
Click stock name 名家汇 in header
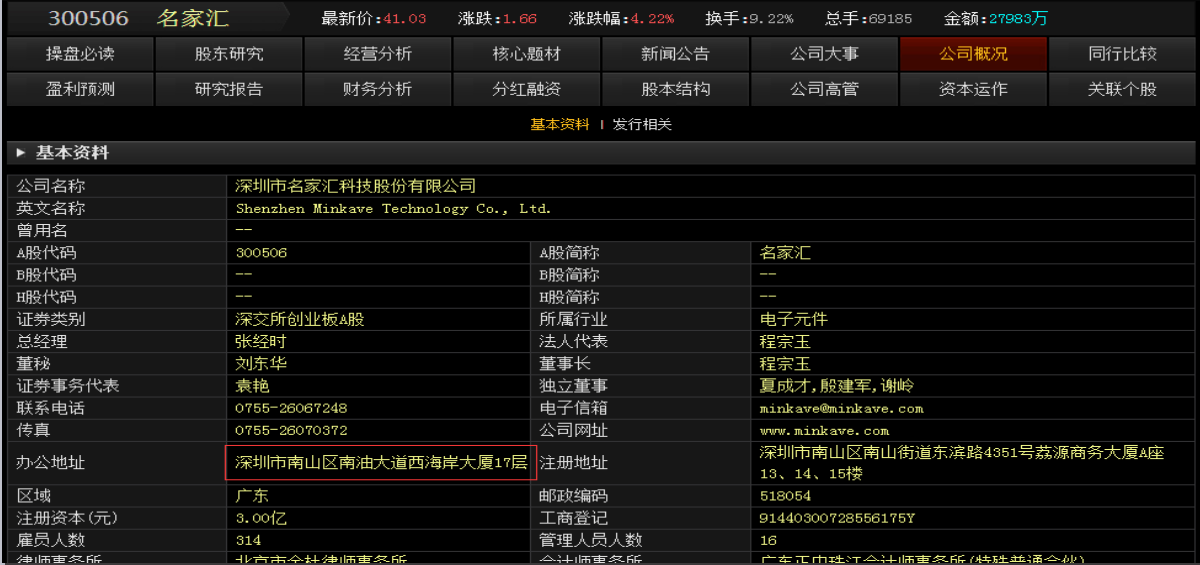[x=193, y=18]
